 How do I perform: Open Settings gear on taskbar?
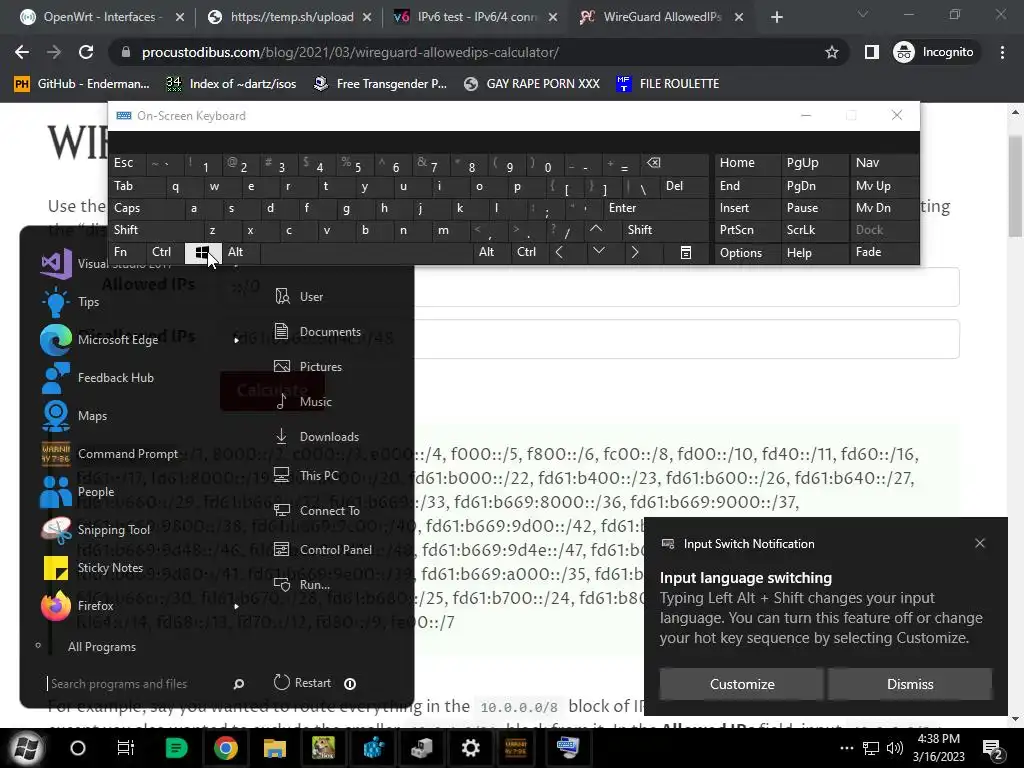[x=470, y=748]
